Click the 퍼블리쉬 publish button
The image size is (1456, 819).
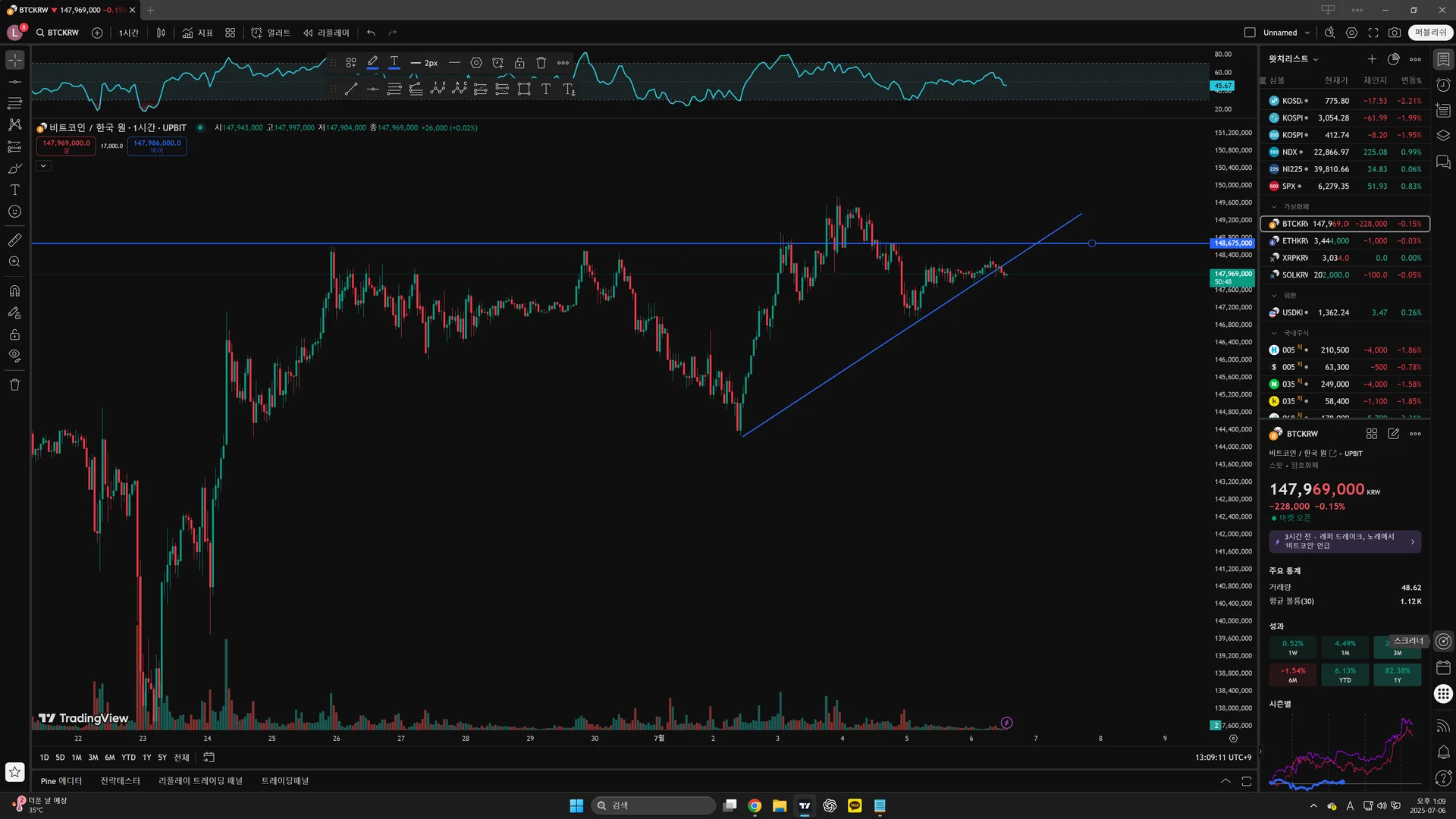pyautogui.click(x=1430, y=33)
